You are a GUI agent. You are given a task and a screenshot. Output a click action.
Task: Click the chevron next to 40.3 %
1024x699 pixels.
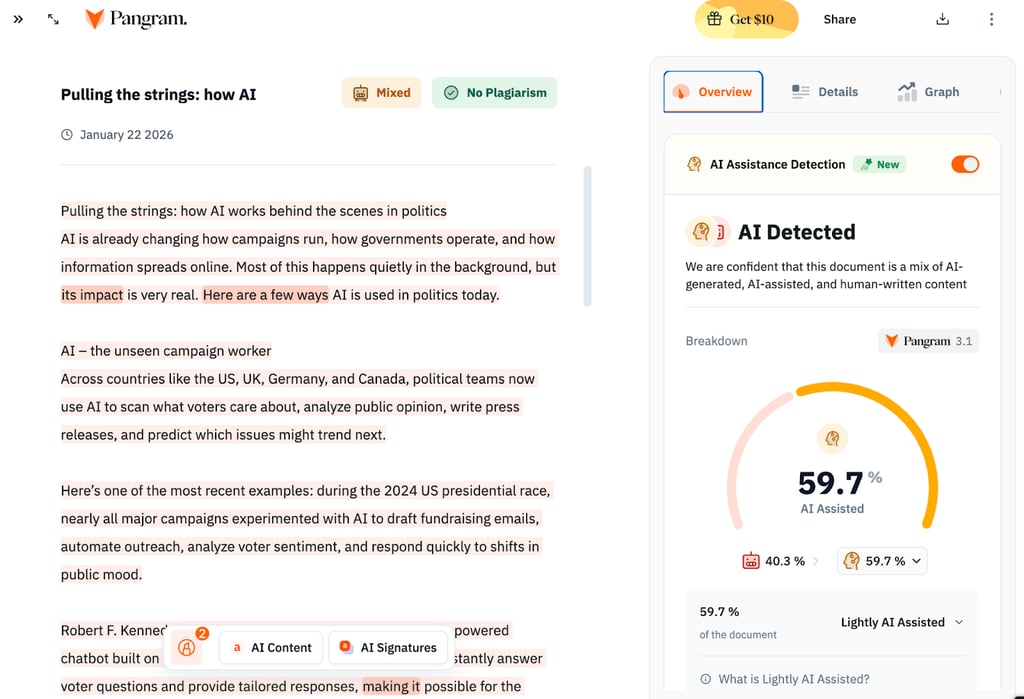pos(815,561)
